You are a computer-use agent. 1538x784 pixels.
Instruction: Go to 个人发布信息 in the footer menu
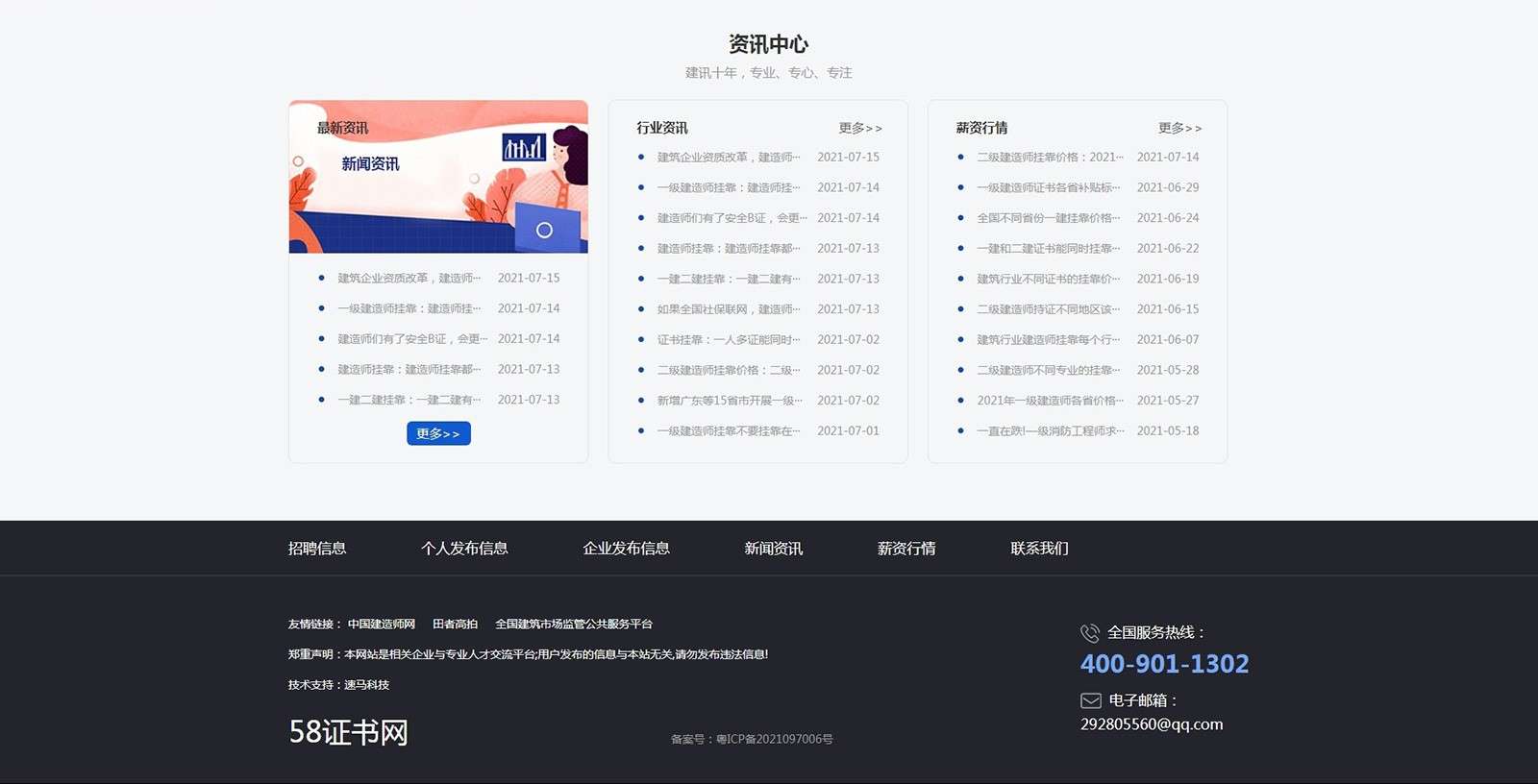[x=464, y=549]
